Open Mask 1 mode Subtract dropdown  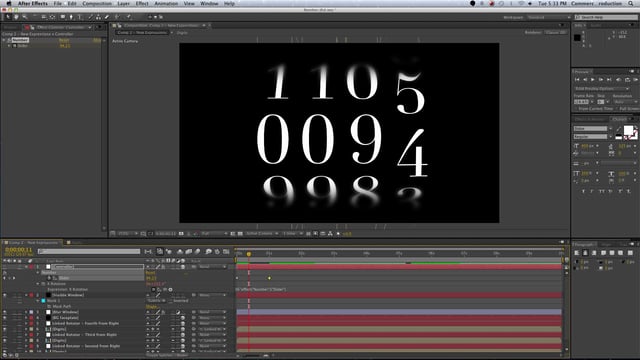coord(157,301)
